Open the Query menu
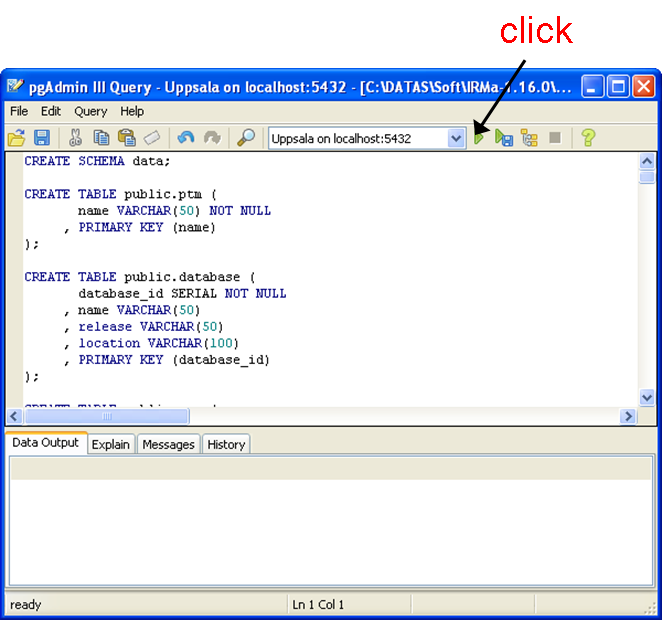The height and width of the screenshot is (620, 662). [x=90, y=111]
